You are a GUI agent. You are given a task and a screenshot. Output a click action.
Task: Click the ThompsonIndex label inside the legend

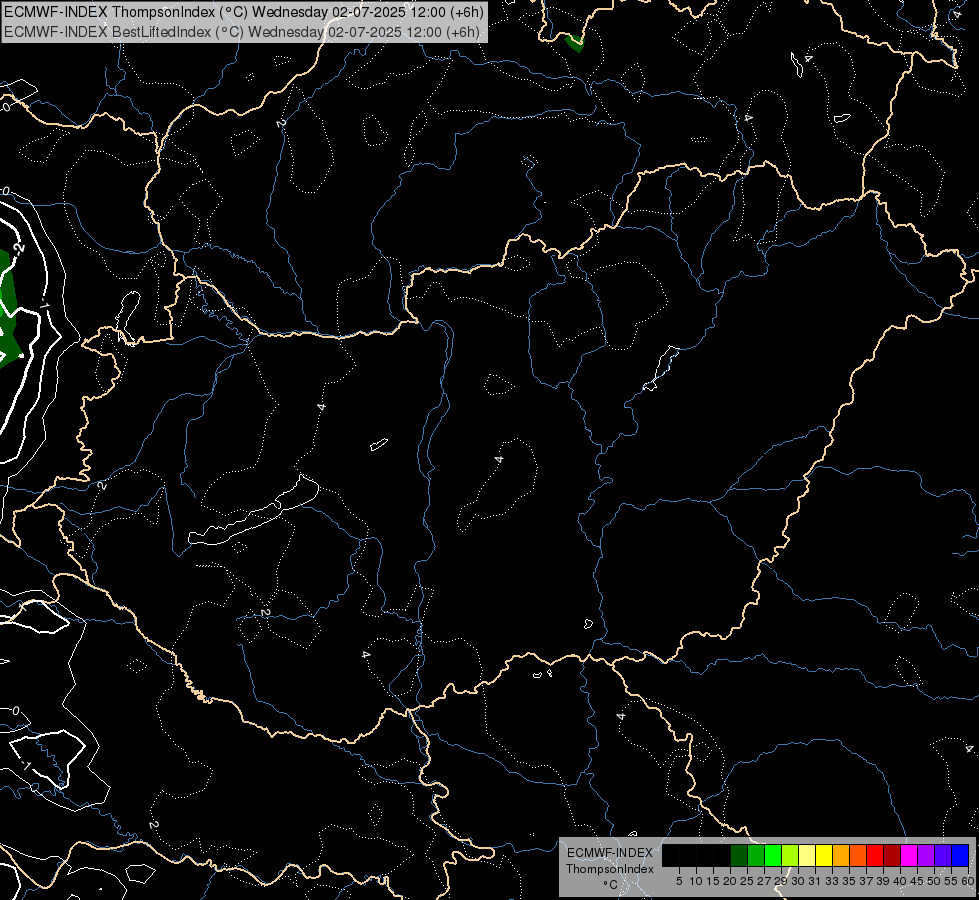[x=609, y=869]
